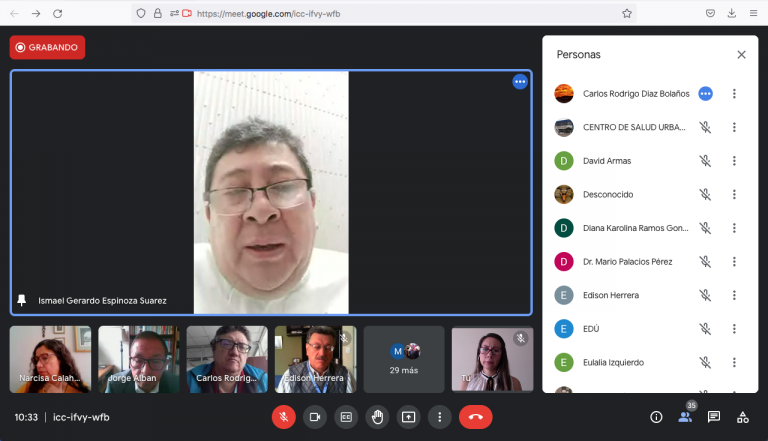Image resolution: width=768 pixels, height=441 pixels.
Task: Click speaking indicator beside Carlos Rodrigo Diaz Bolaños
Action: 705,94
